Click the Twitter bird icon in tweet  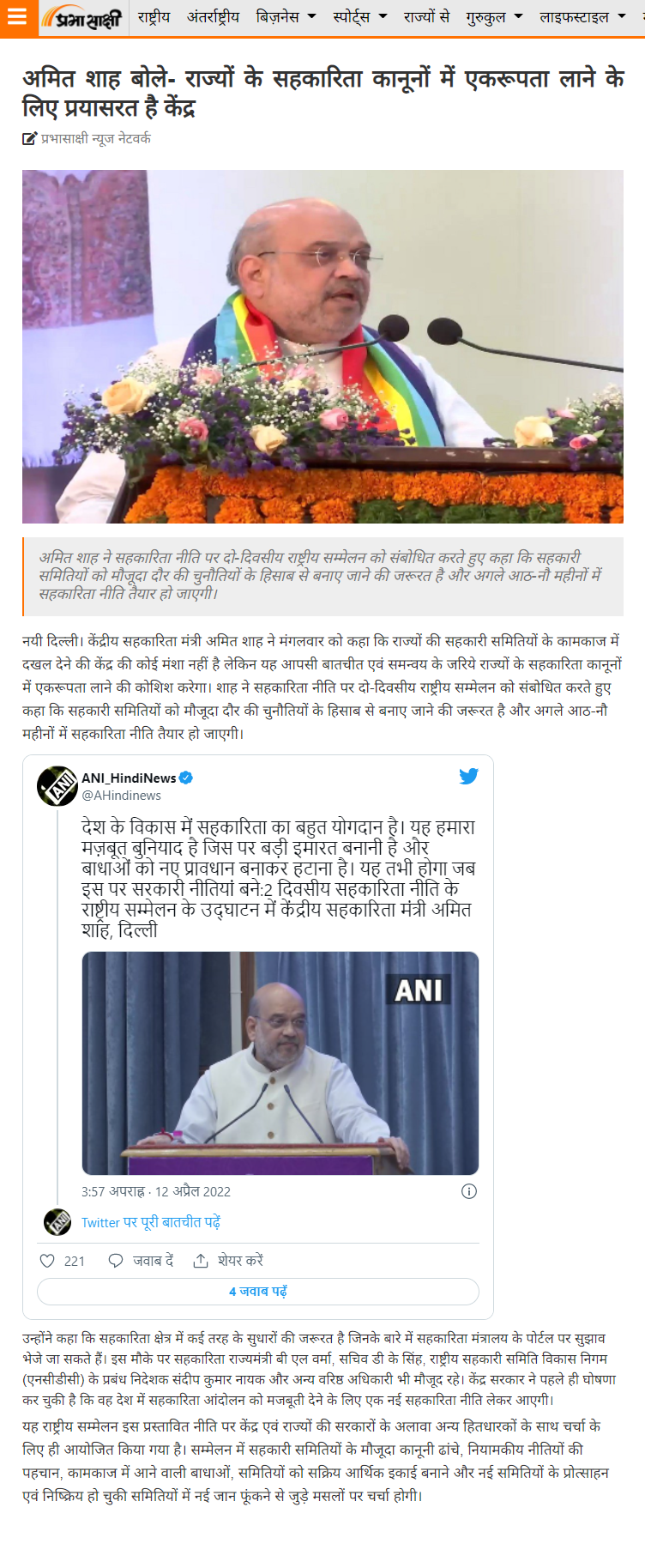point(468,776)
